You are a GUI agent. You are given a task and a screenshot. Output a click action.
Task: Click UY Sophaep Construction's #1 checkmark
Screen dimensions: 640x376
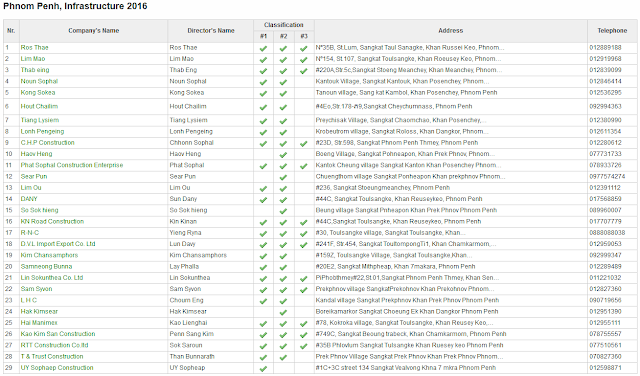264,368
